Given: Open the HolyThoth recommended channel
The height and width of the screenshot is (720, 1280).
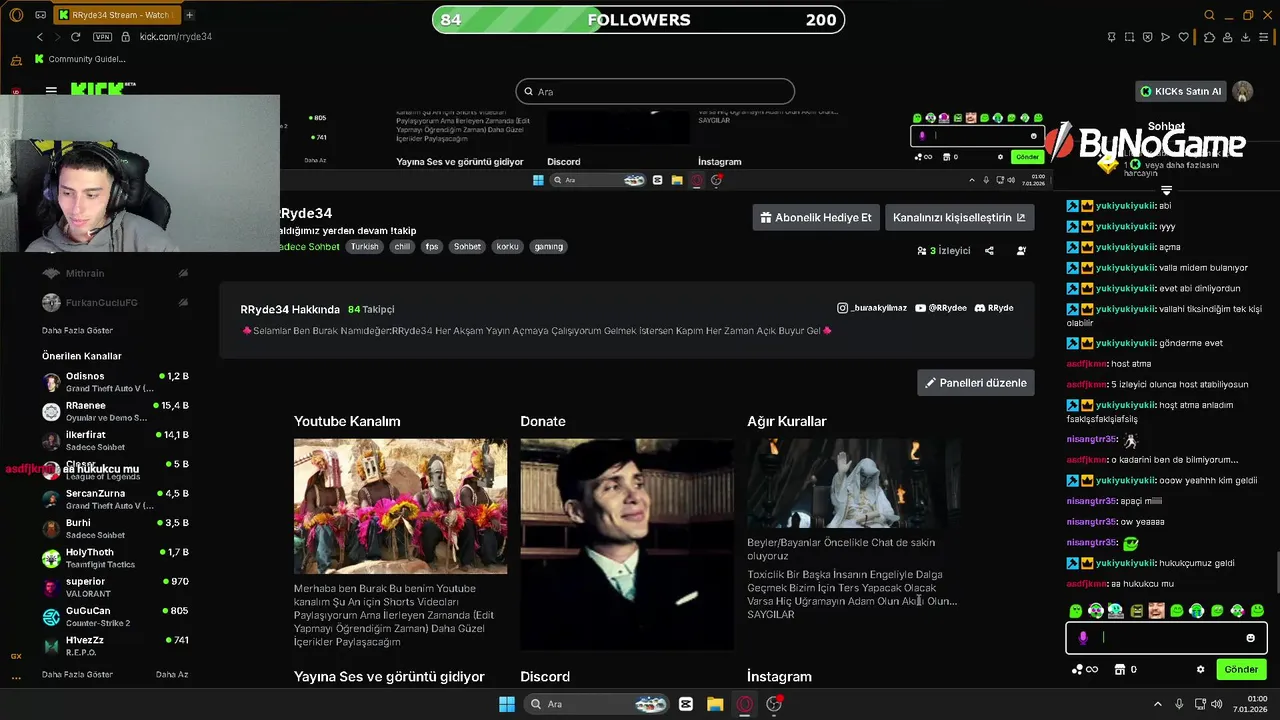Looking at the screenshot, I should 115,558.
